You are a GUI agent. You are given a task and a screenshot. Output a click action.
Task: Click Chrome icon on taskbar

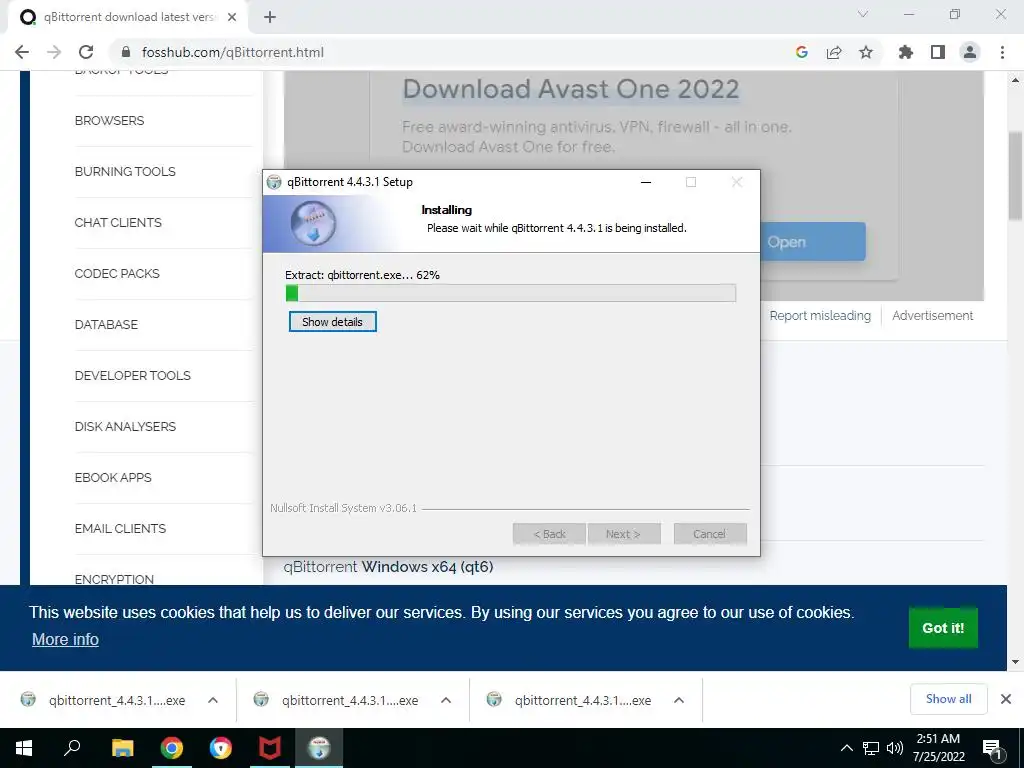coord(172,748)
